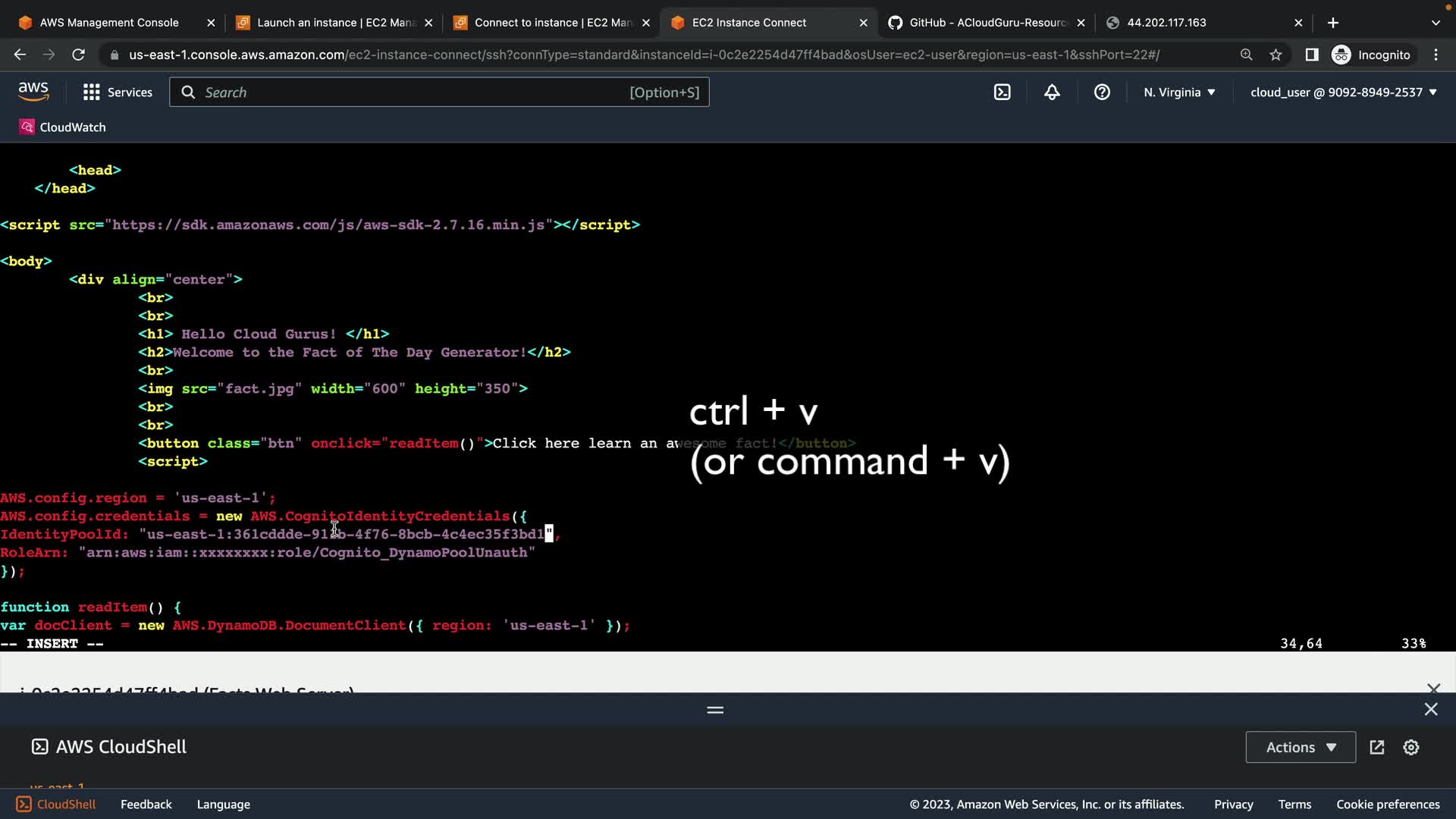Click the browser zoom magnifier icon
This screenshot has width=1456, height=819.
click(x=1246, y=55)
